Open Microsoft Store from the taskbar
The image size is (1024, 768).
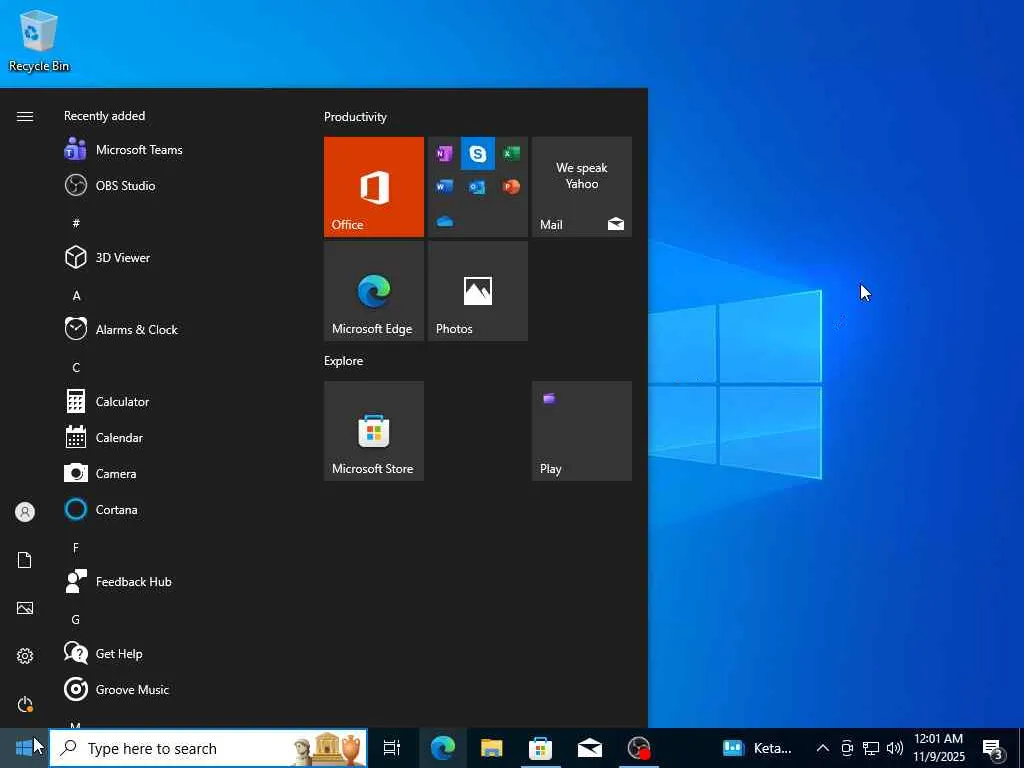pos(540,748)
